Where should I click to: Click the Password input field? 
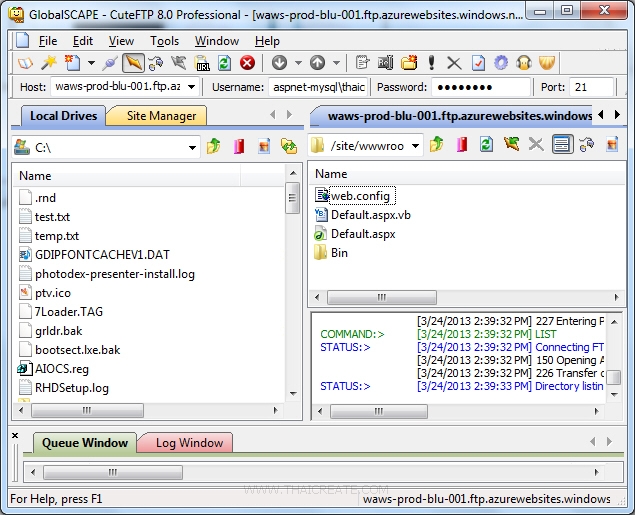click(x=481, y=87)
